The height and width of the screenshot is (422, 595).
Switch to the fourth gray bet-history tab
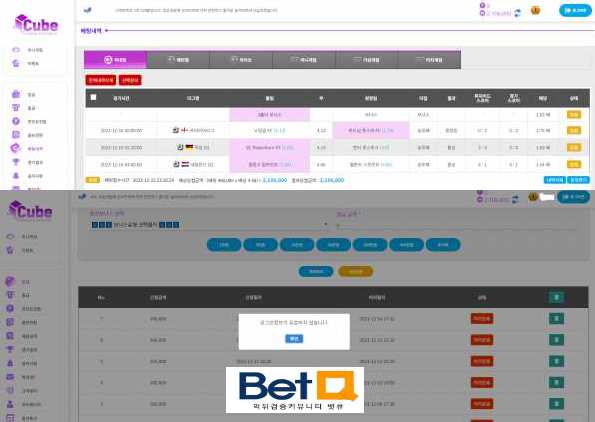pos(304,60)
